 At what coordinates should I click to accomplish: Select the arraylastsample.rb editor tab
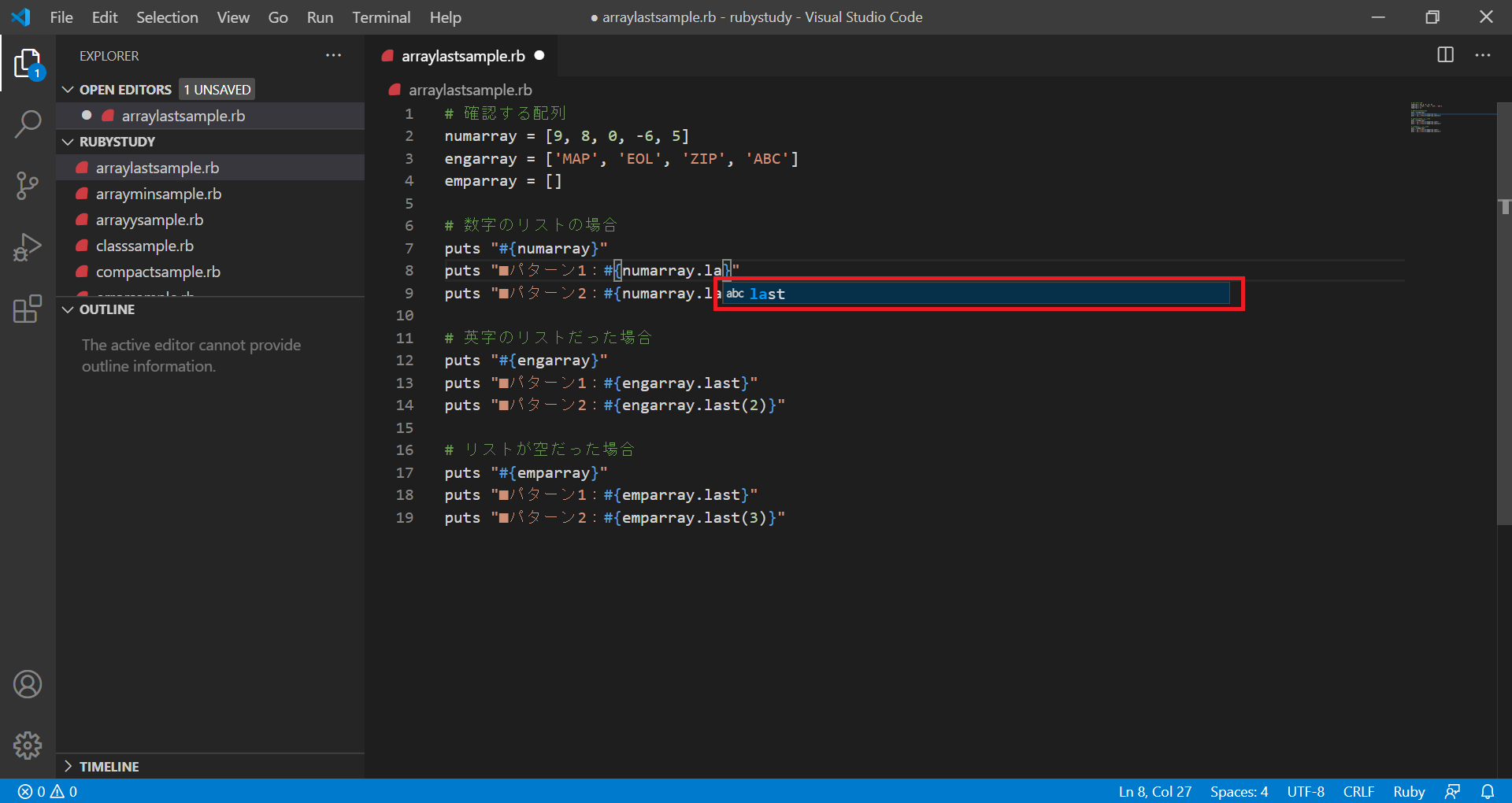click(463, 56)
